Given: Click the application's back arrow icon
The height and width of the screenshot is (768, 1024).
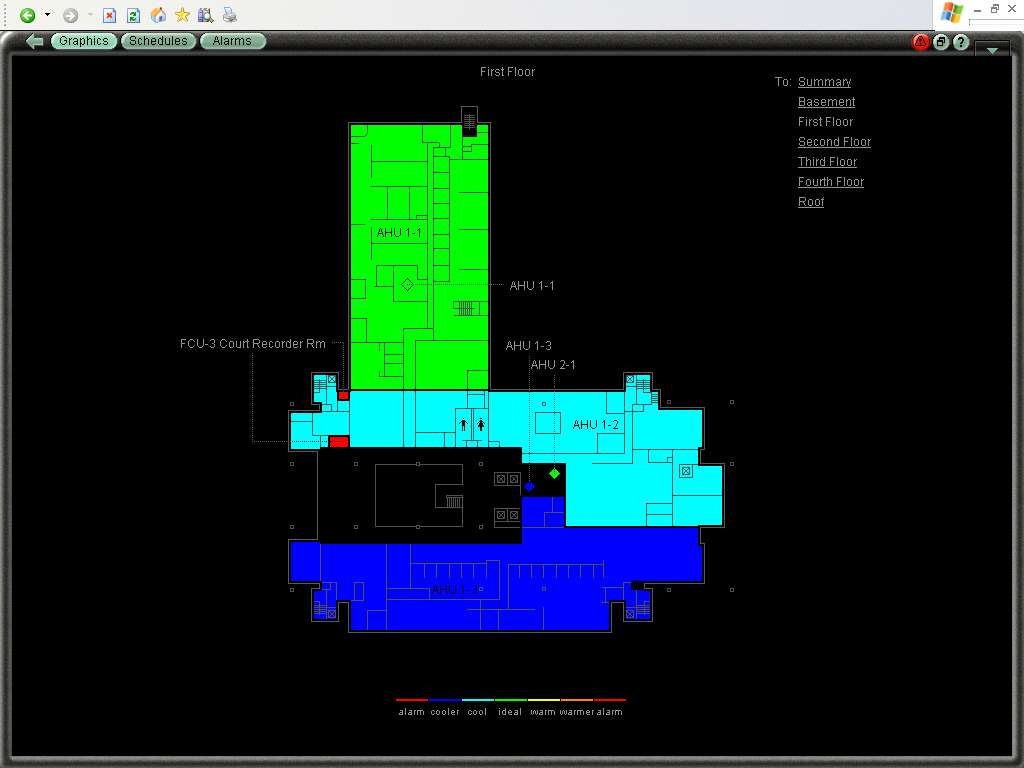Looking at the screenshot, I should click(x=35, y=41).
